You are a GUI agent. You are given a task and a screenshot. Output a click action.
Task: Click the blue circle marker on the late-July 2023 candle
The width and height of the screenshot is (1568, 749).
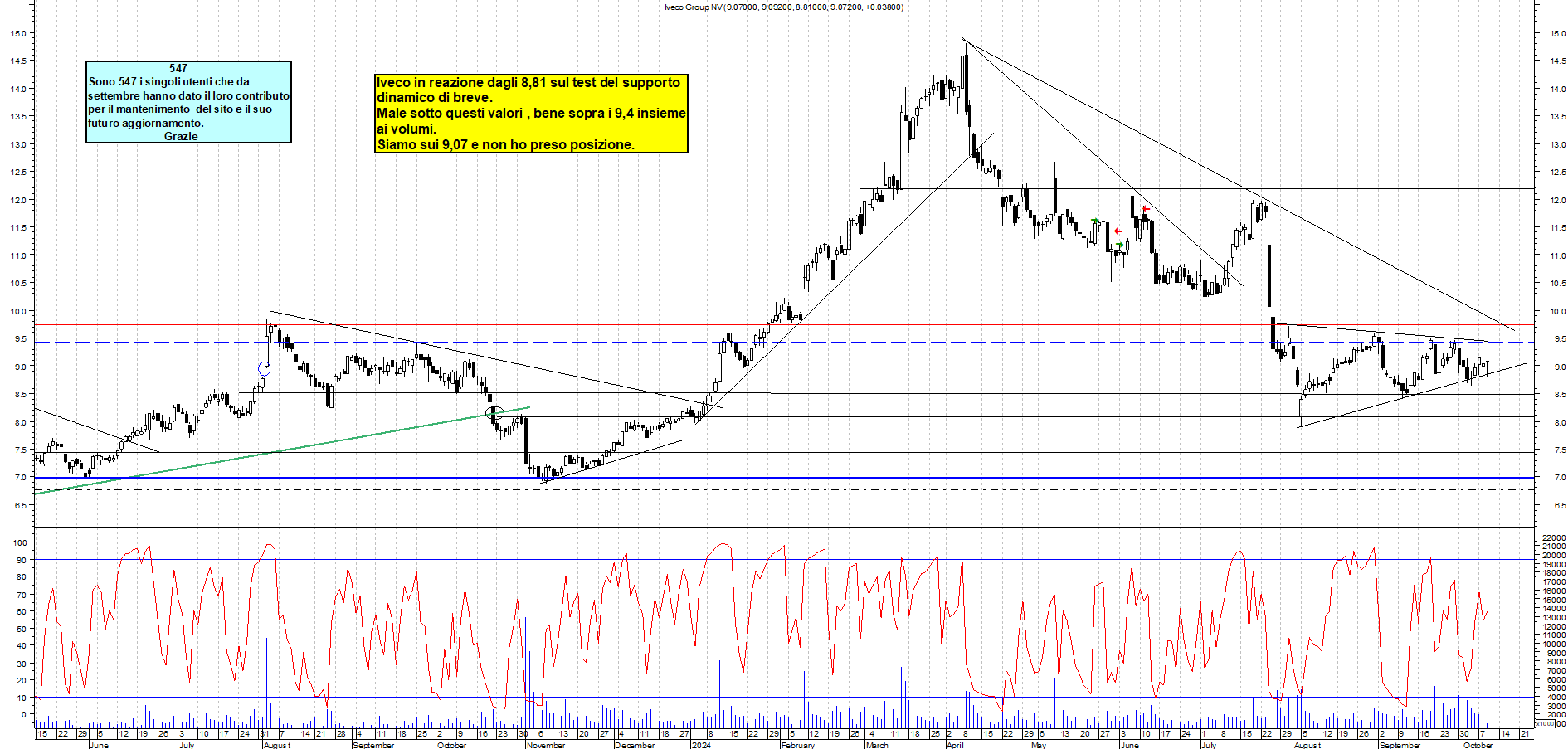pyautogui.click(x=264, y=368)
